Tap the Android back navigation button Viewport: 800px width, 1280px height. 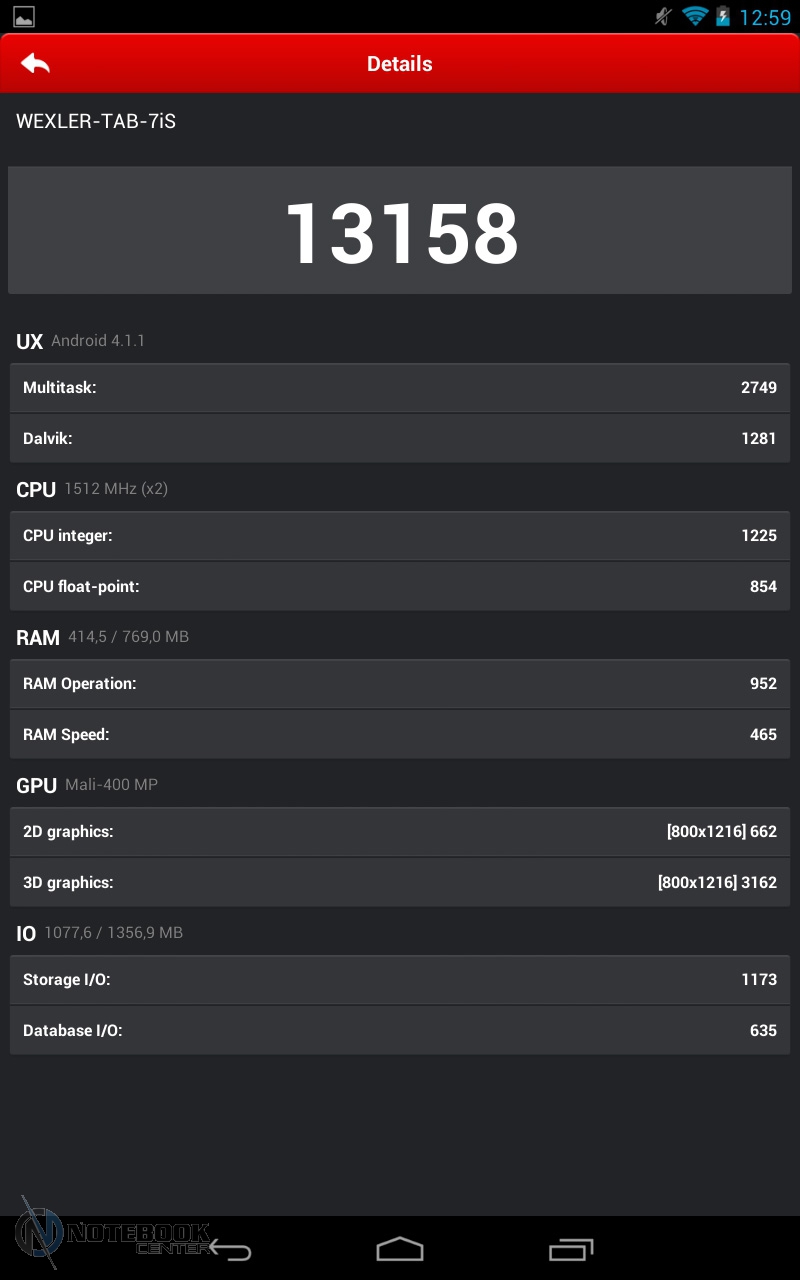point(231,1250)
